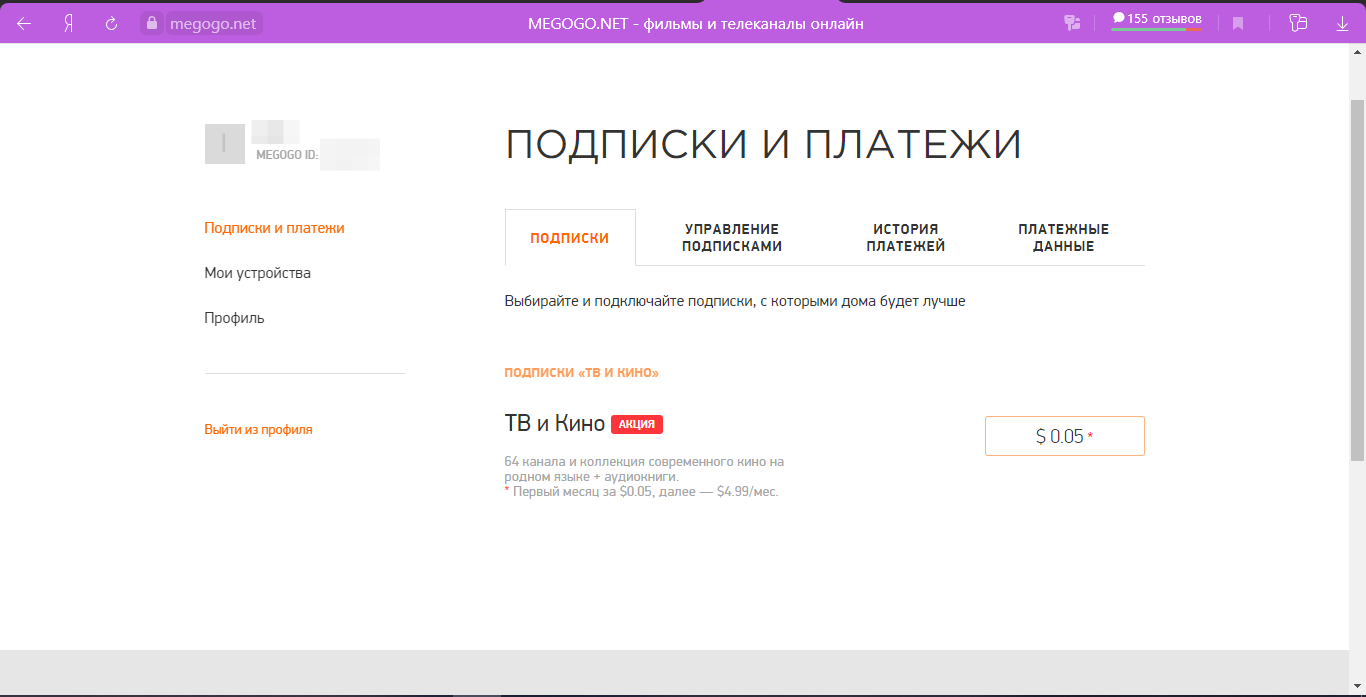The image size is (1366, 697).
Task: Open the 155 отзывов reviews indicator
Action: point(1157,20)
